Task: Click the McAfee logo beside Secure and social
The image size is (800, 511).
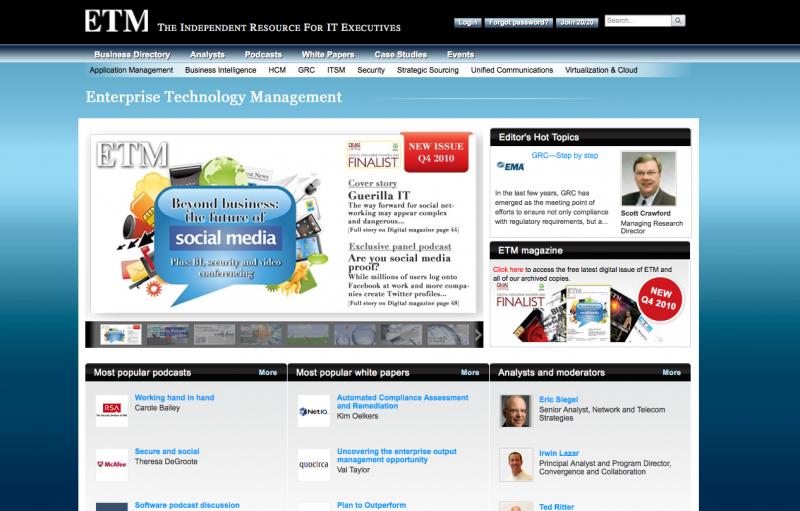Action: [112, 464]
